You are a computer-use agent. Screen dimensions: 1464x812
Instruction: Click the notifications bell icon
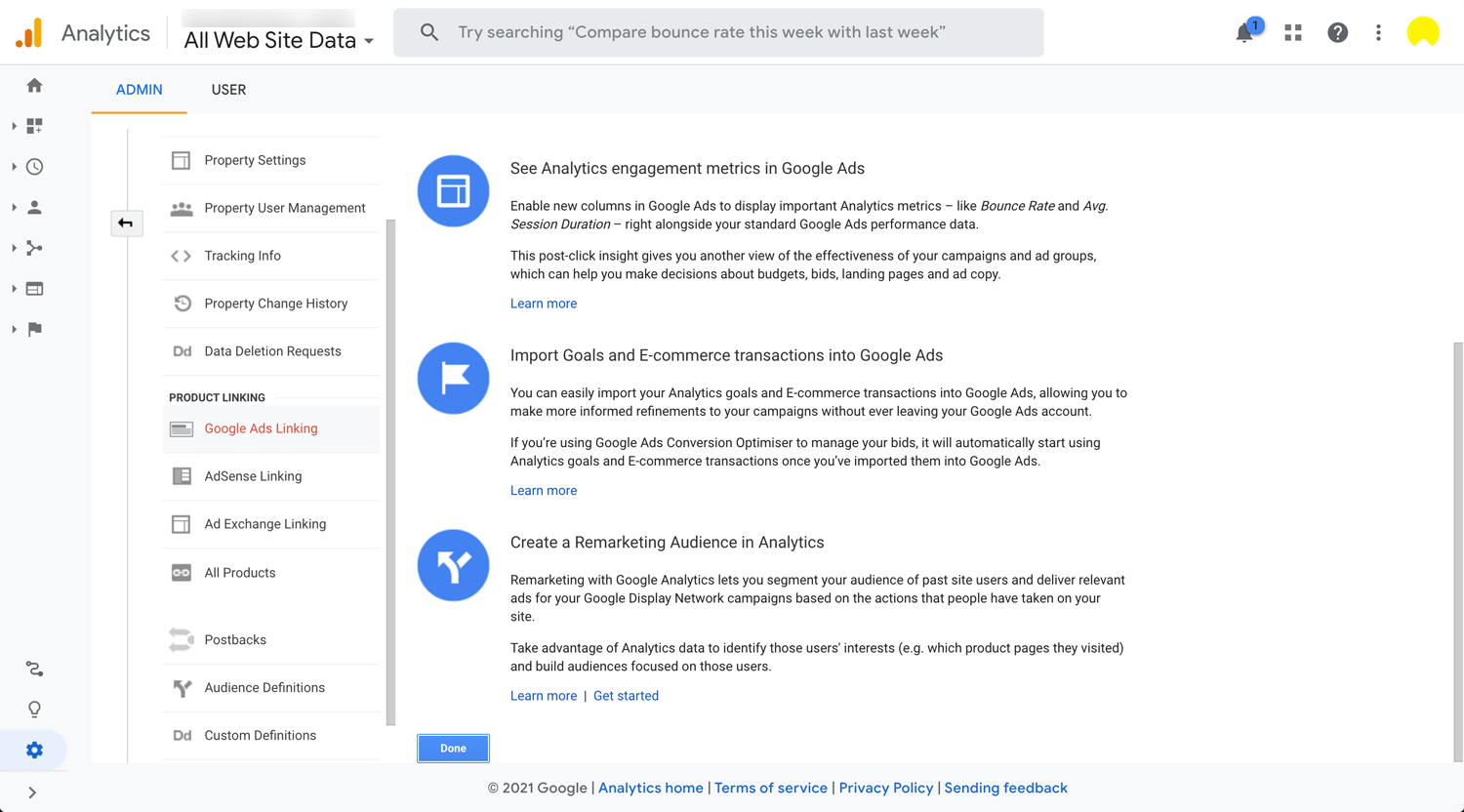[x=1245, y=32]
